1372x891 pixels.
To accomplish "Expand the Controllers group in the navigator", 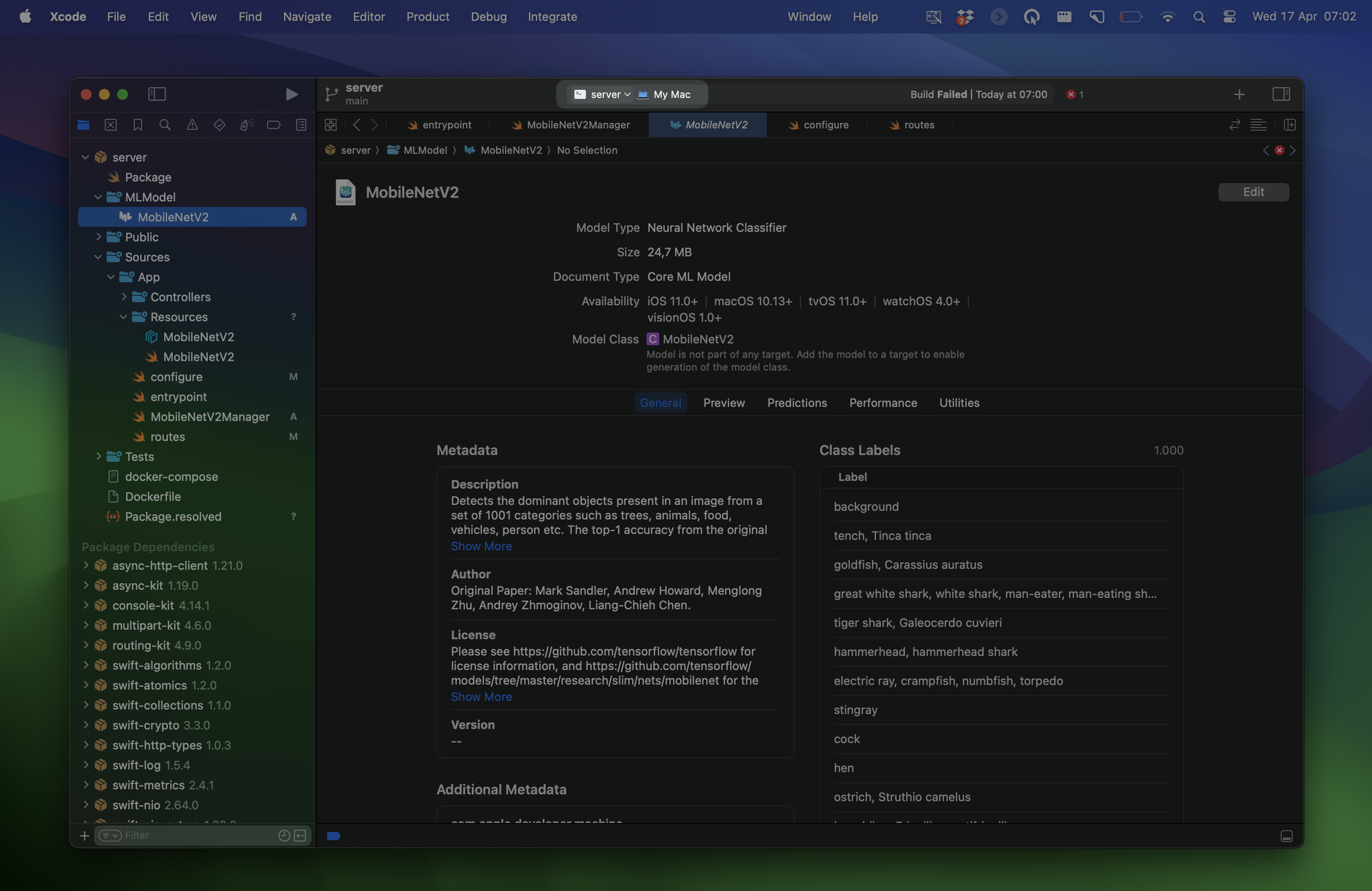I will [x=123, y=296].
